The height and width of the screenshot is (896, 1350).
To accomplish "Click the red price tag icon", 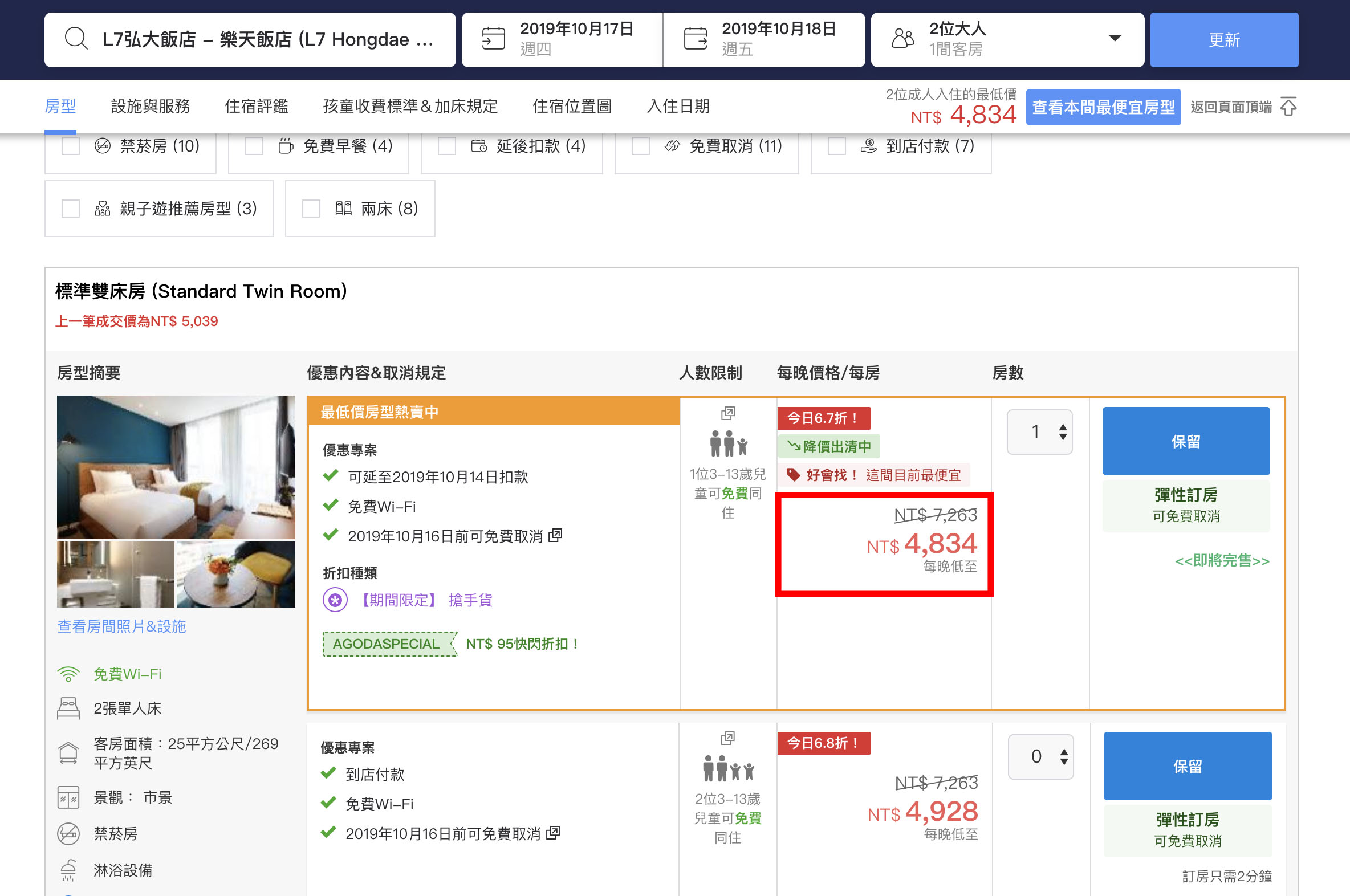I will click(793, 475).
